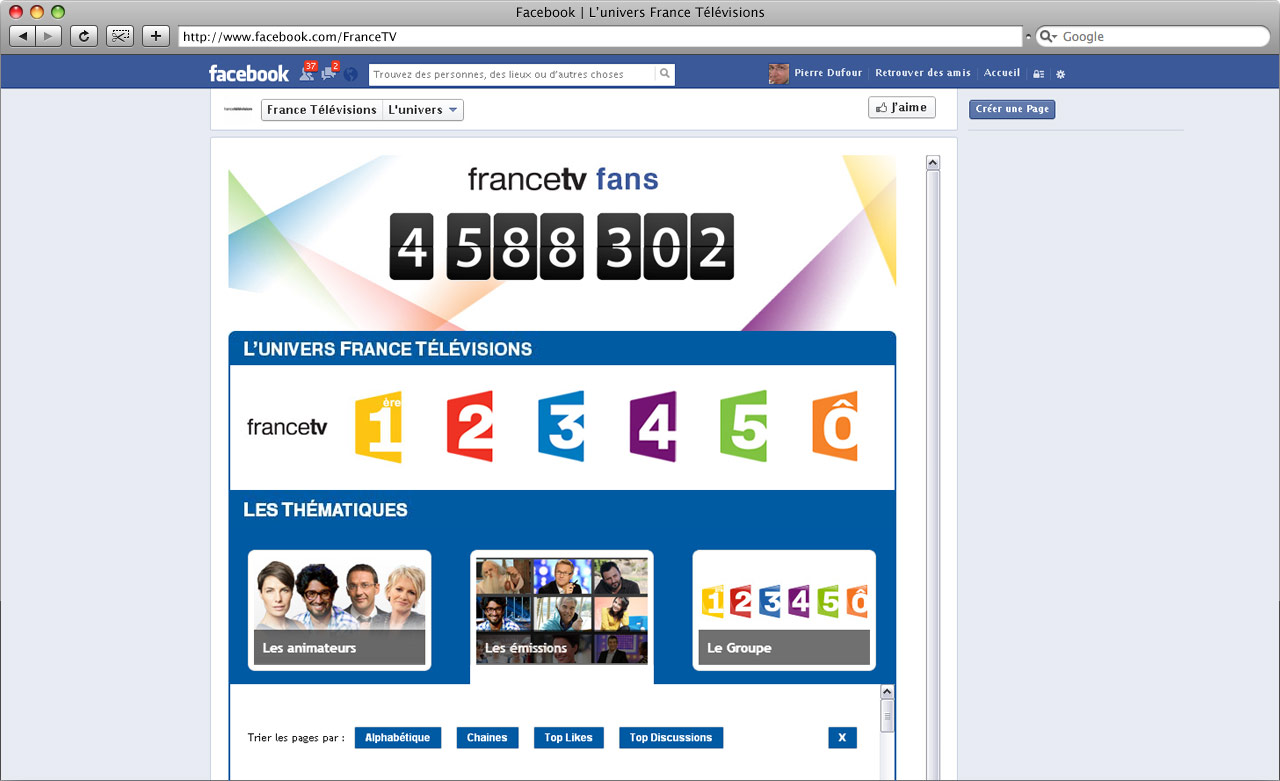
Task: Go back with browser back arrow
Action: pos(23,36)
